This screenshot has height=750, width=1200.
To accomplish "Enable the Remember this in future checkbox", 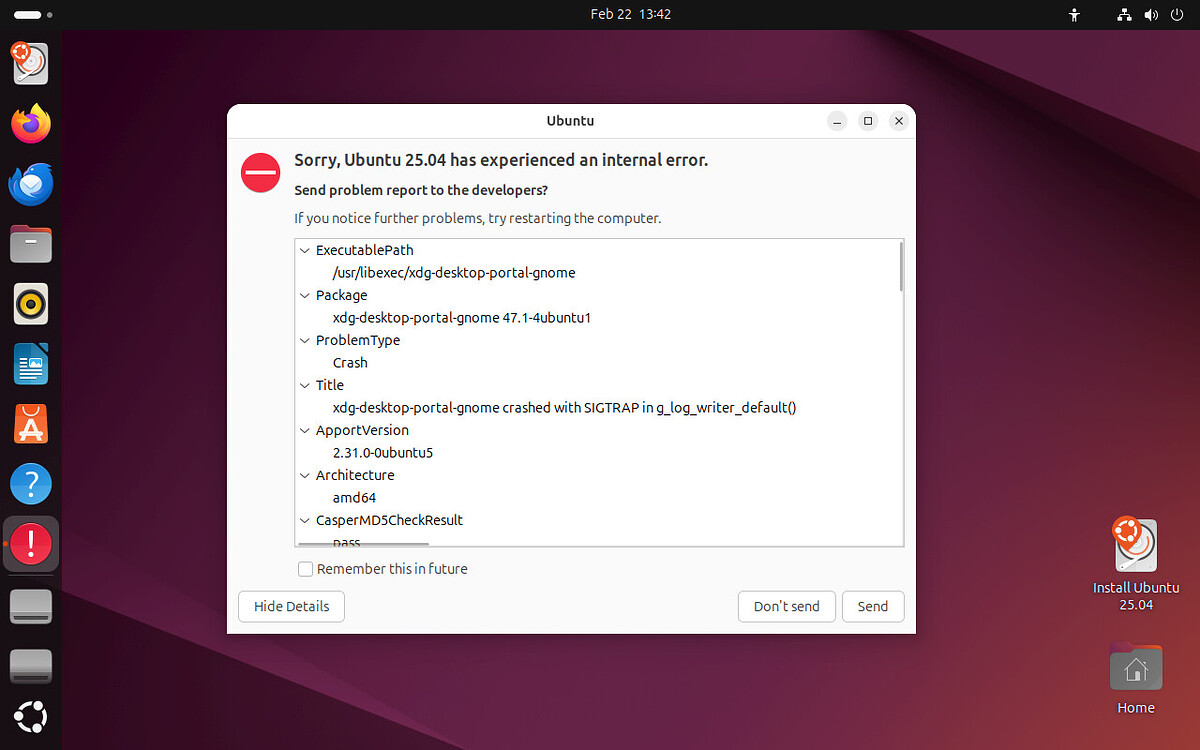I will 305,568.
